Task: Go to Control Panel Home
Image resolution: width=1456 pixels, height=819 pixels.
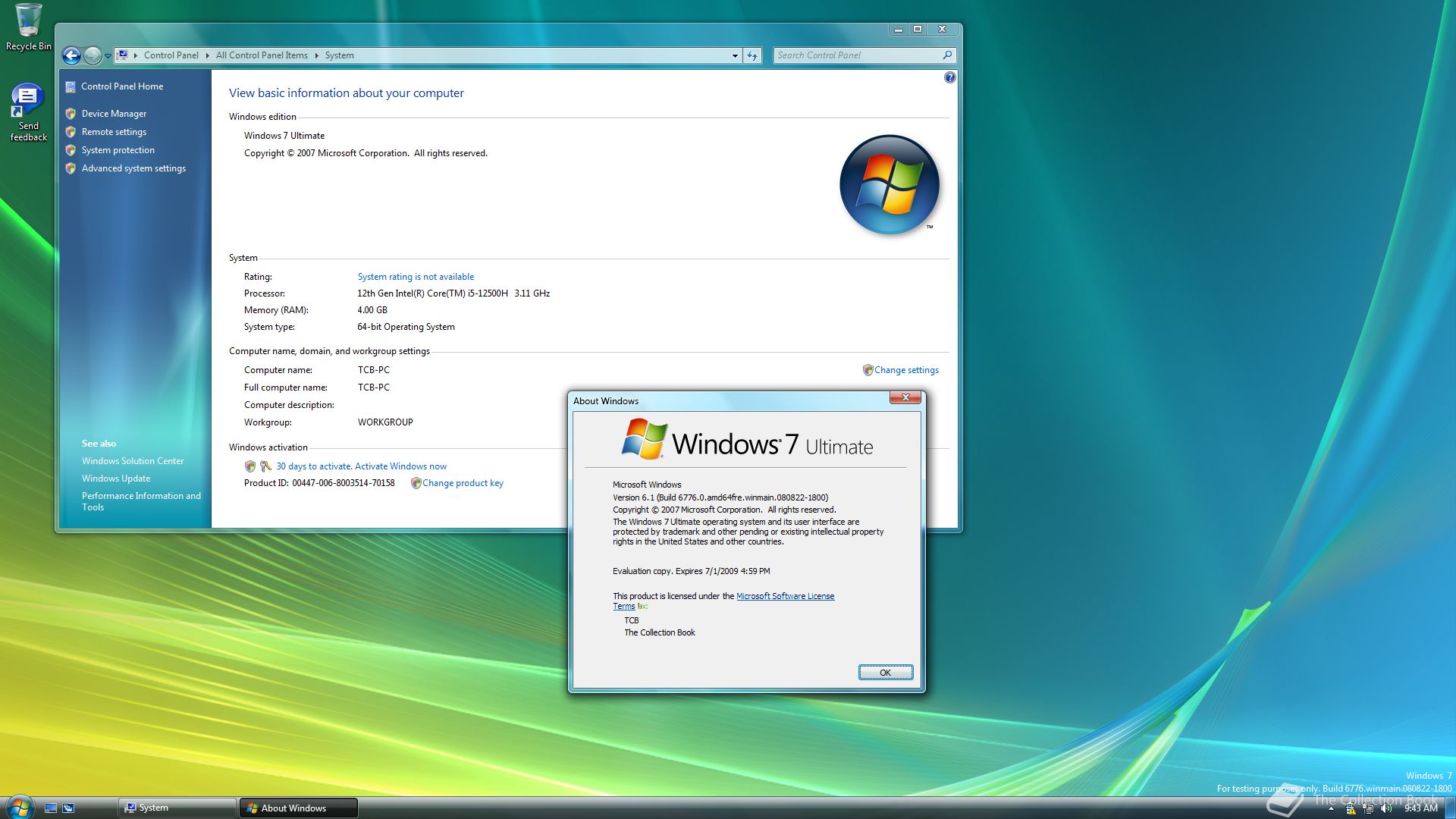Action: (x=122, y=86)
